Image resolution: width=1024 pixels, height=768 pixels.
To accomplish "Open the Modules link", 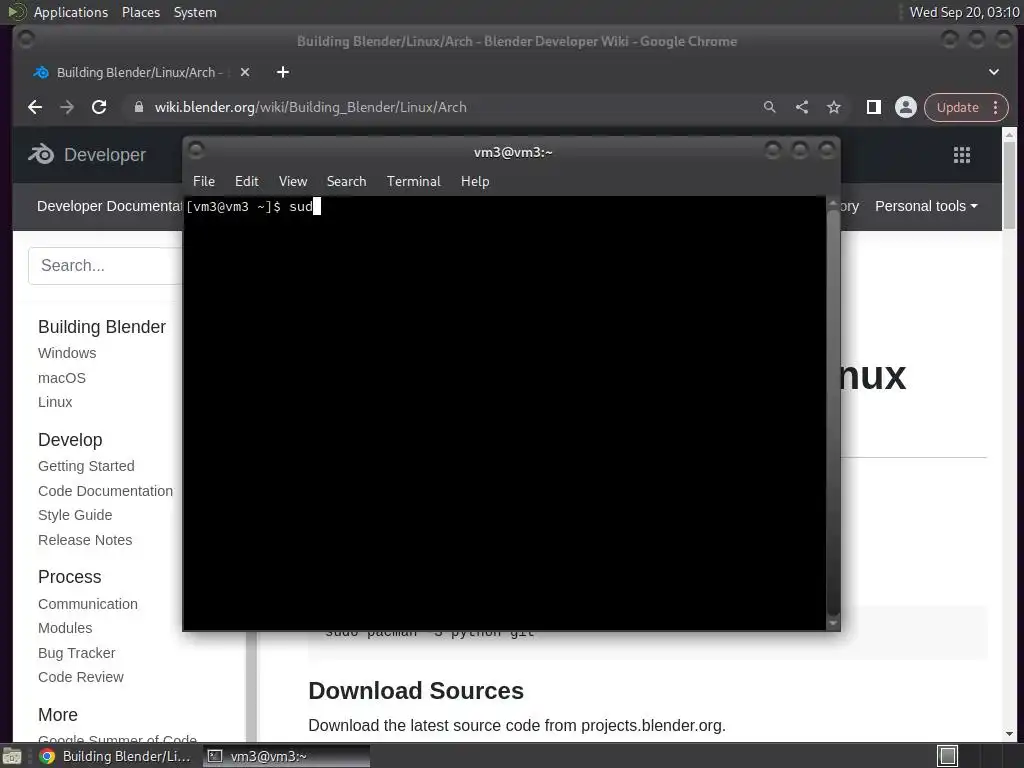I will 65,628.
